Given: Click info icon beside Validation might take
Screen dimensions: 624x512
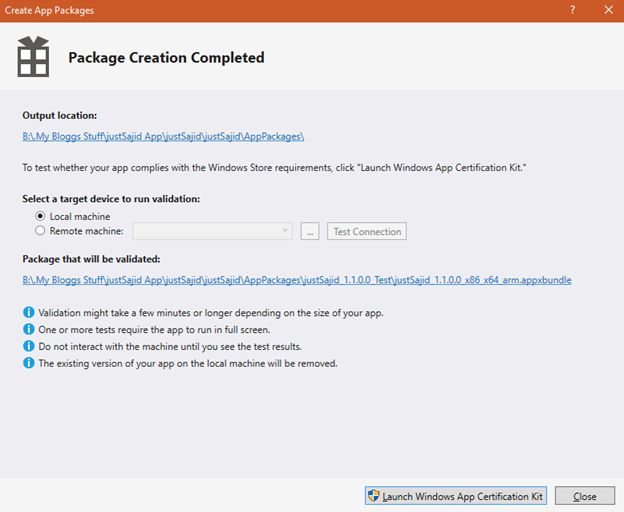Looking at the screenshot, I should [x=29, y=312].
